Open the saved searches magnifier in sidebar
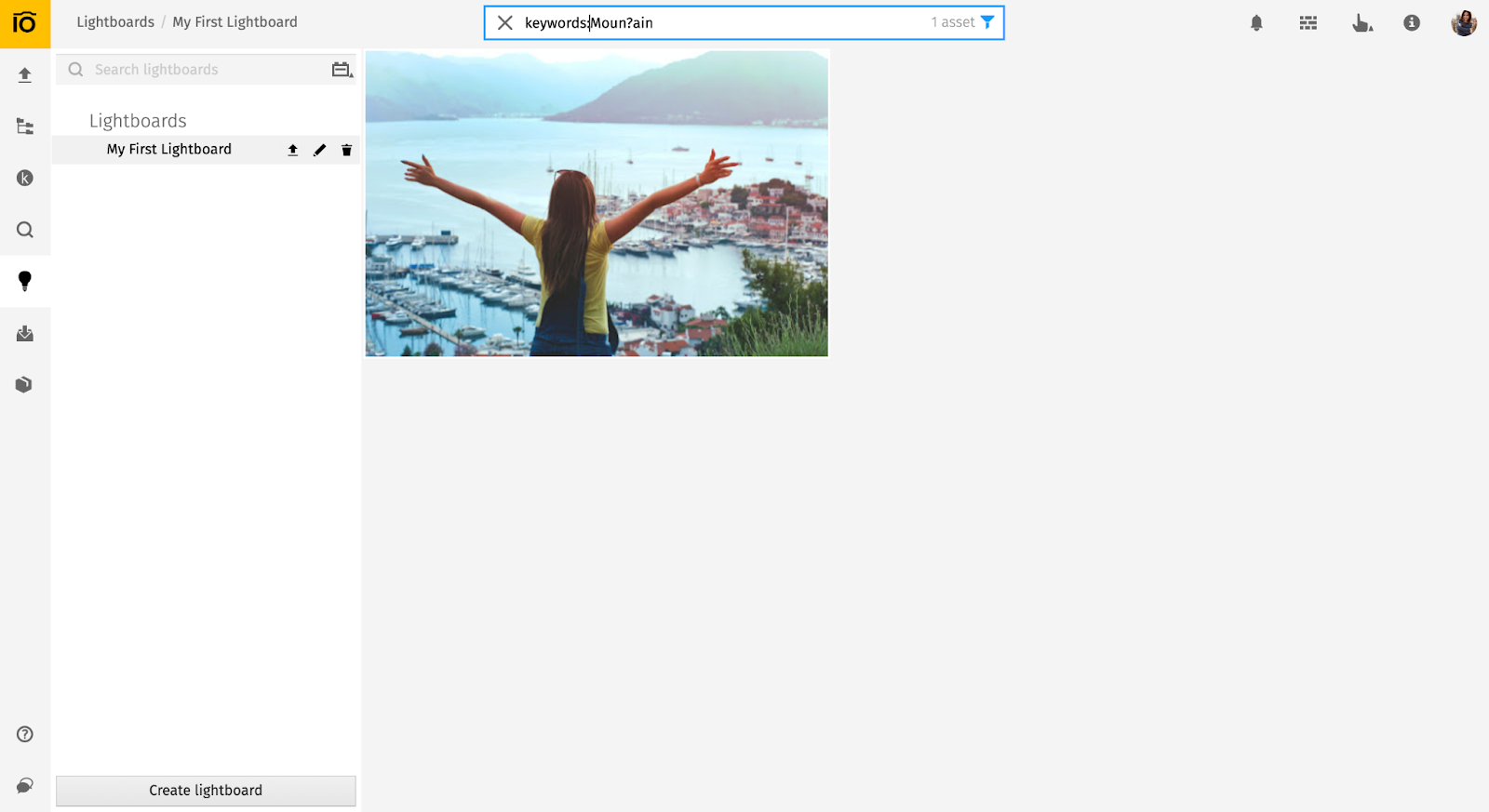The image size is (1489, 812). (25, 230)
